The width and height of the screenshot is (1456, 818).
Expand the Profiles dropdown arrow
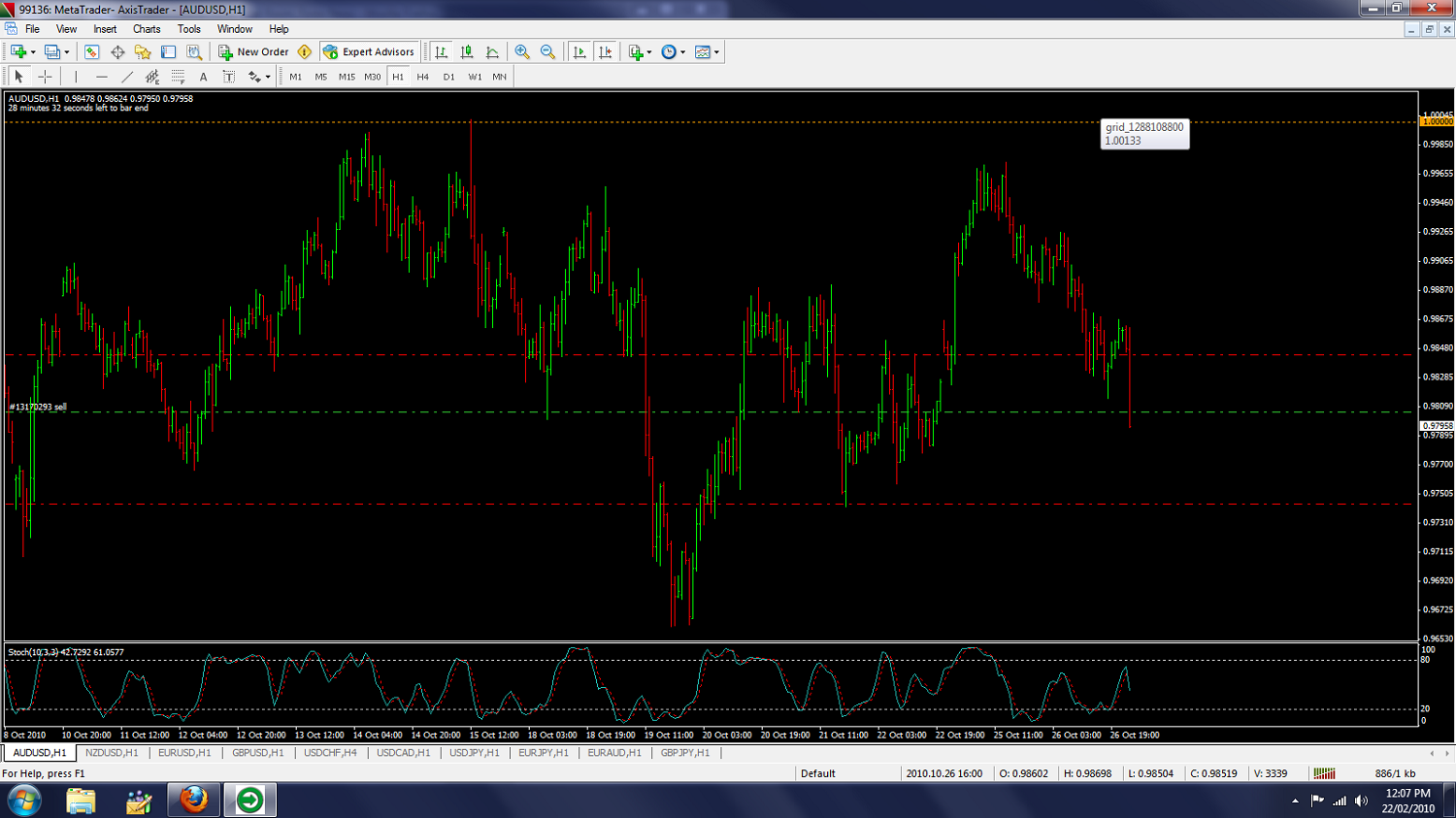coord(67,52)
